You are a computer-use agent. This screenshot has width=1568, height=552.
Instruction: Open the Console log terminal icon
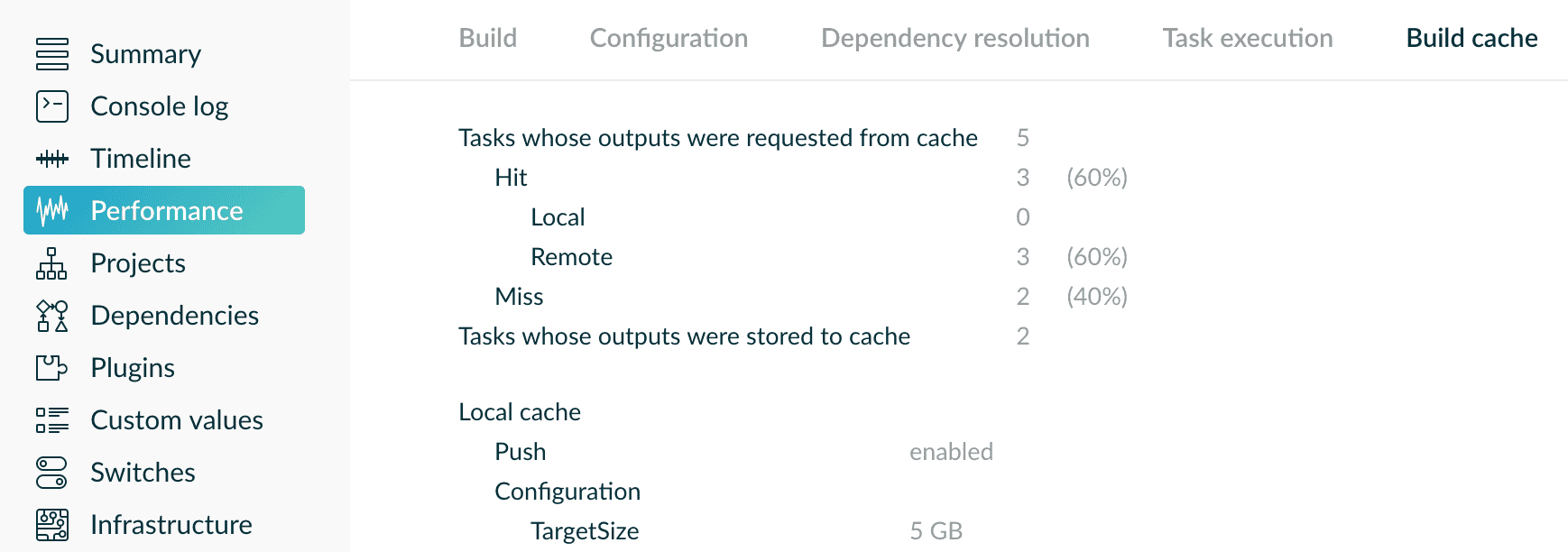point(52,106)
